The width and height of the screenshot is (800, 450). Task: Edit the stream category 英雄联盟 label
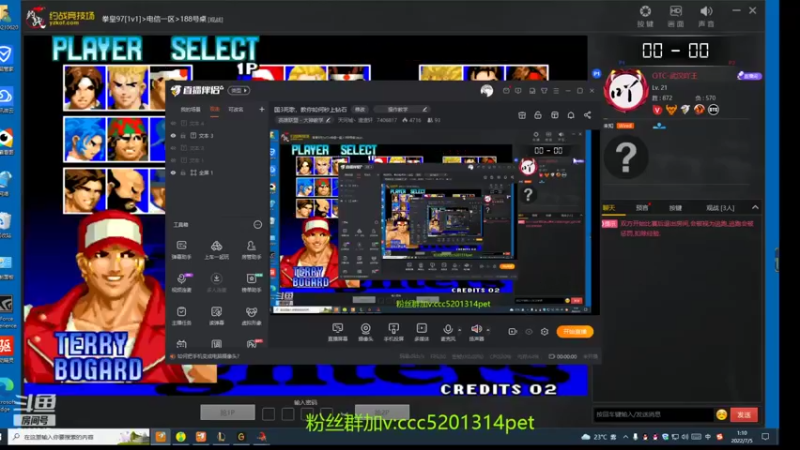tap(304, 120)
